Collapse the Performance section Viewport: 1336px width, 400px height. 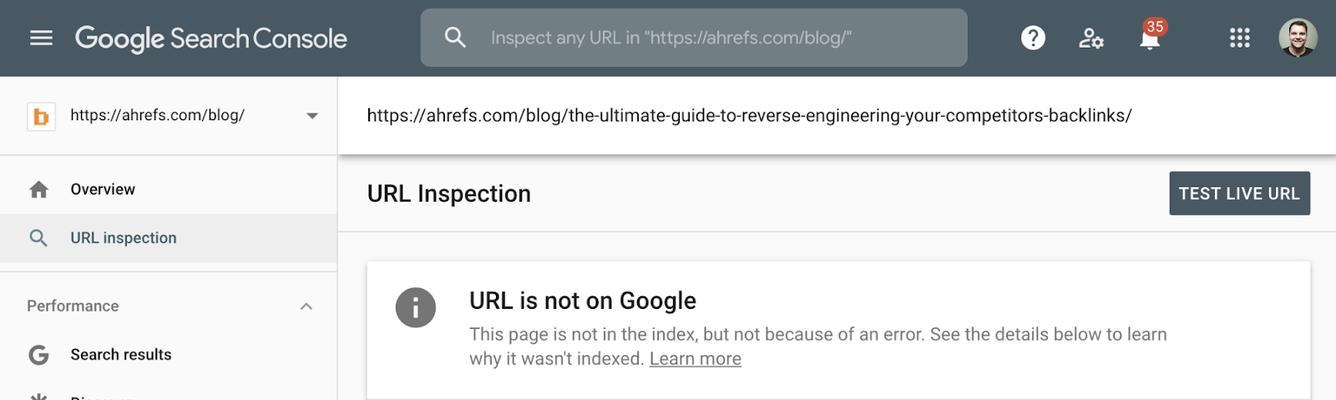point(306,306)
